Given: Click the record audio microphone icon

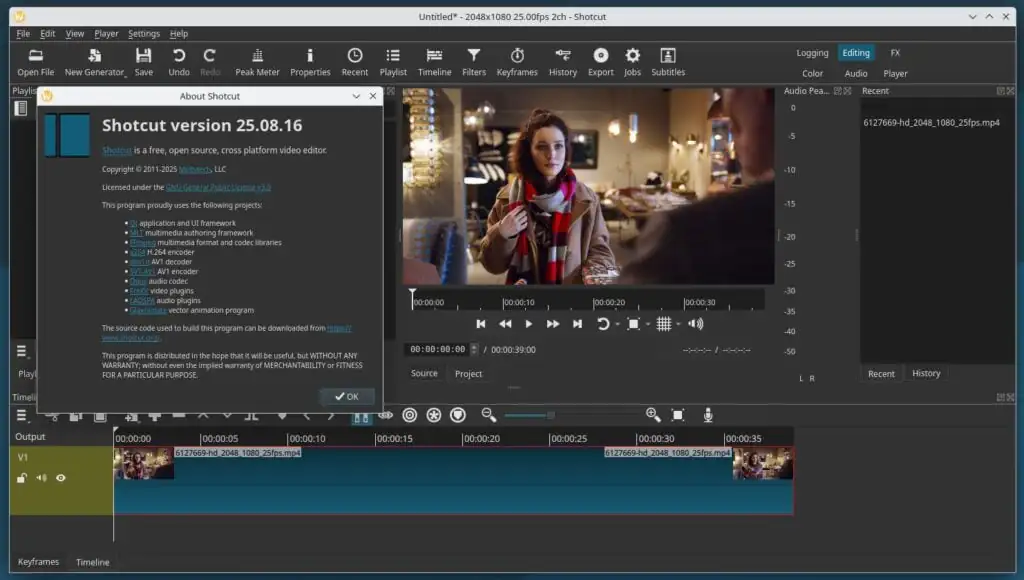Looking at the screenshot, I should pyautogui.click(x=708, y=415).
